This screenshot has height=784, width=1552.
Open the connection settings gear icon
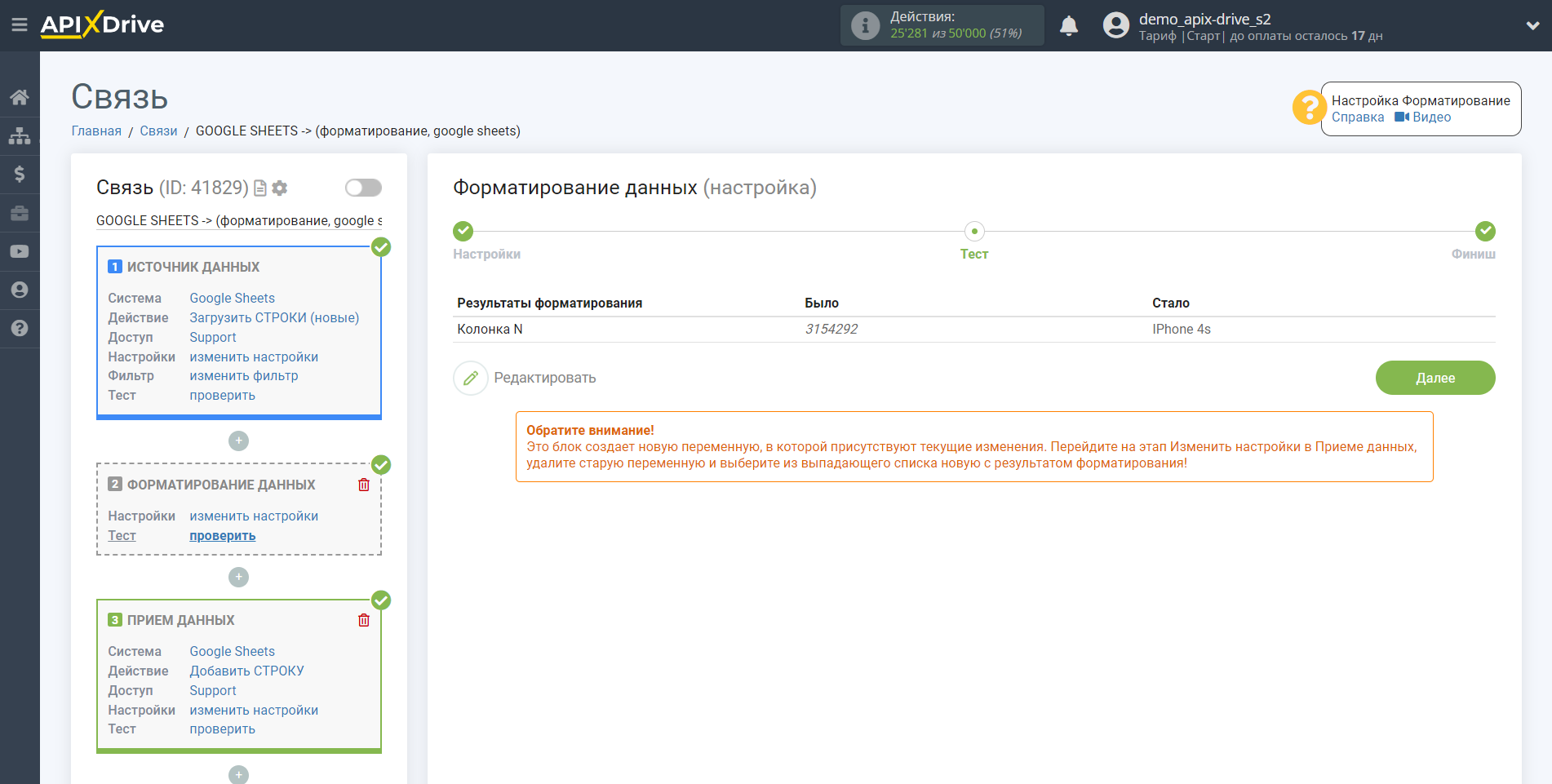[x=280, y=188]
